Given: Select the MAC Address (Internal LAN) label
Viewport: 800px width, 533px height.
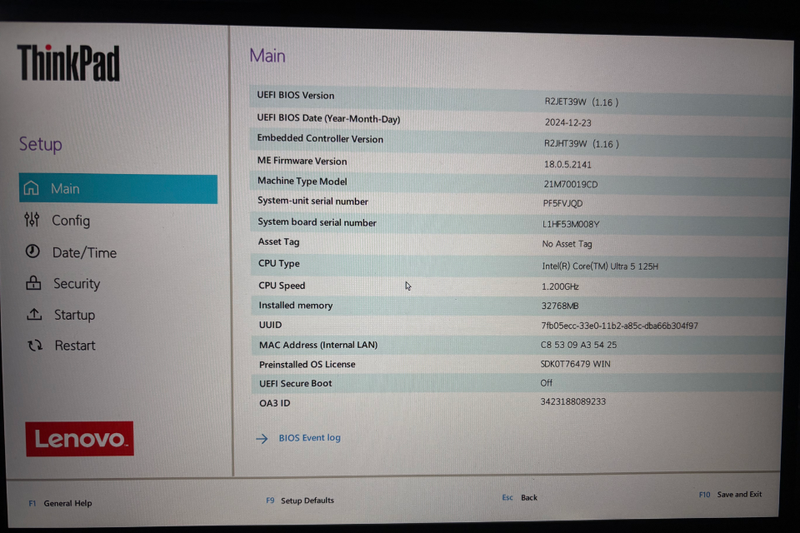Looking at the screenshot, I should (x=318, y=345).
